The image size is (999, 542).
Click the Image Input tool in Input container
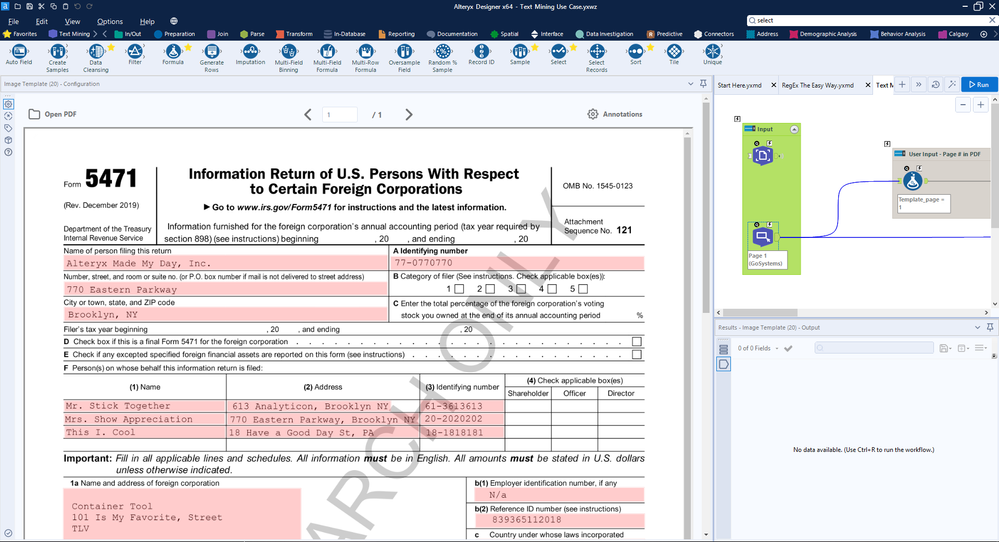(763, 155)
